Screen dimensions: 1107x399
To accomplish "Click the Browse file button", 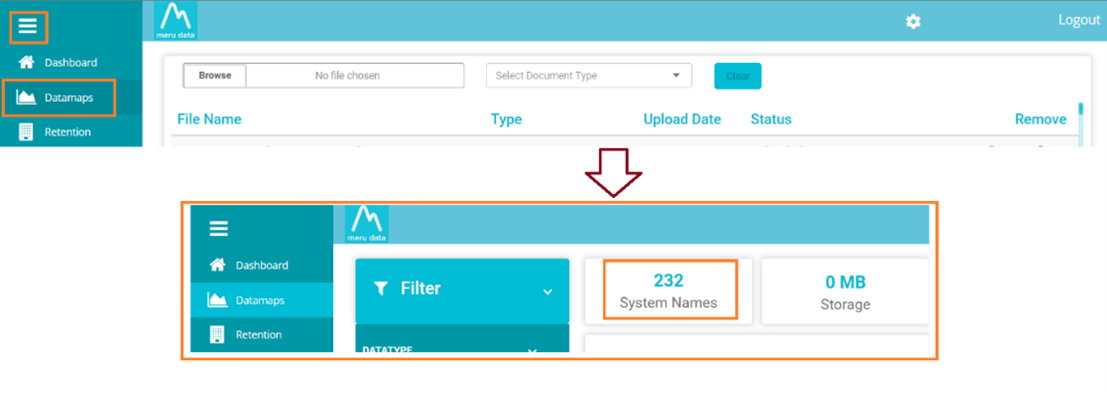I will [215, 76].
